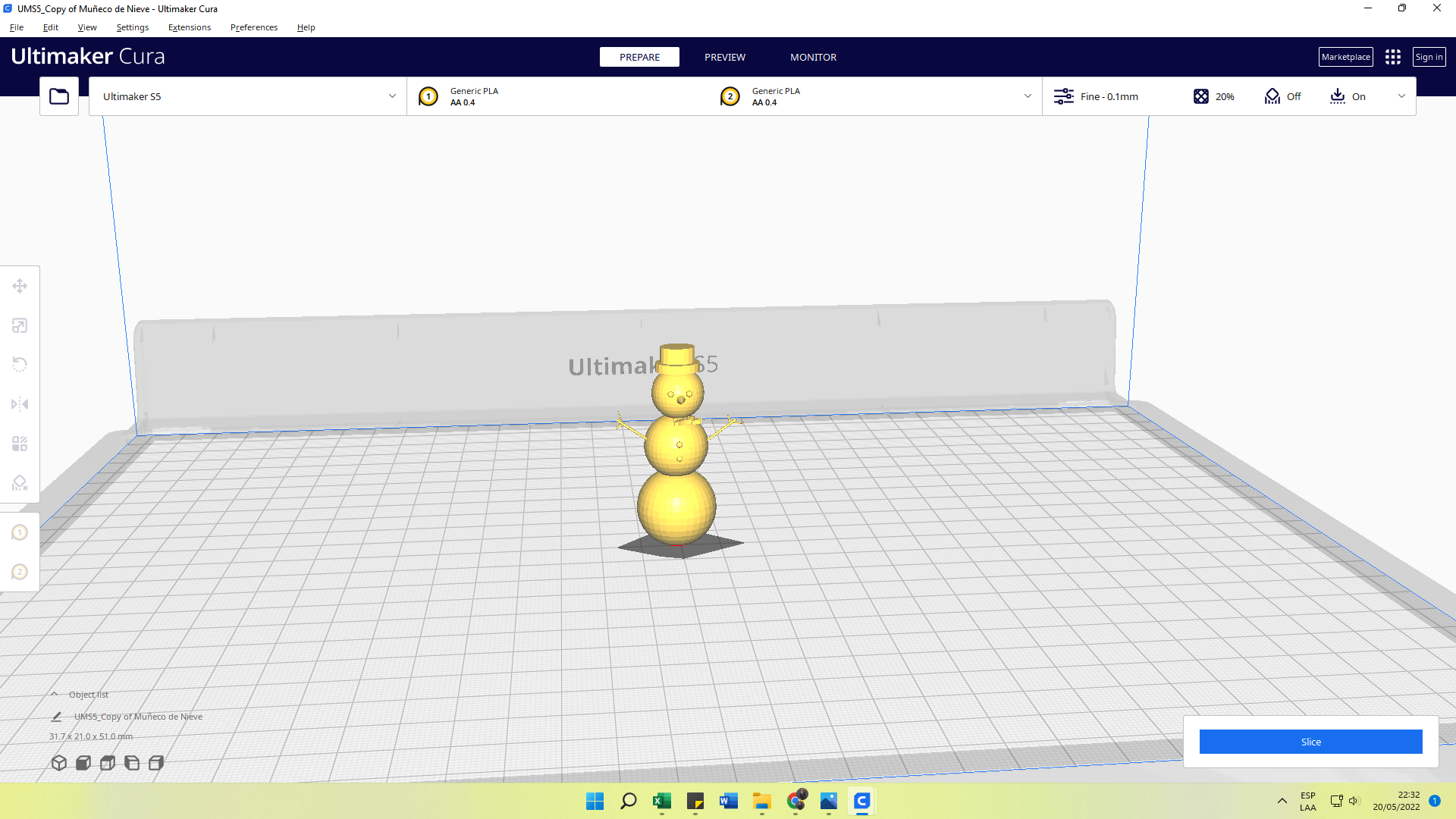Open Per Model Settings tool
This screenshot has width=1456, height=819.
pyautogui.click(x=20, y=444)
